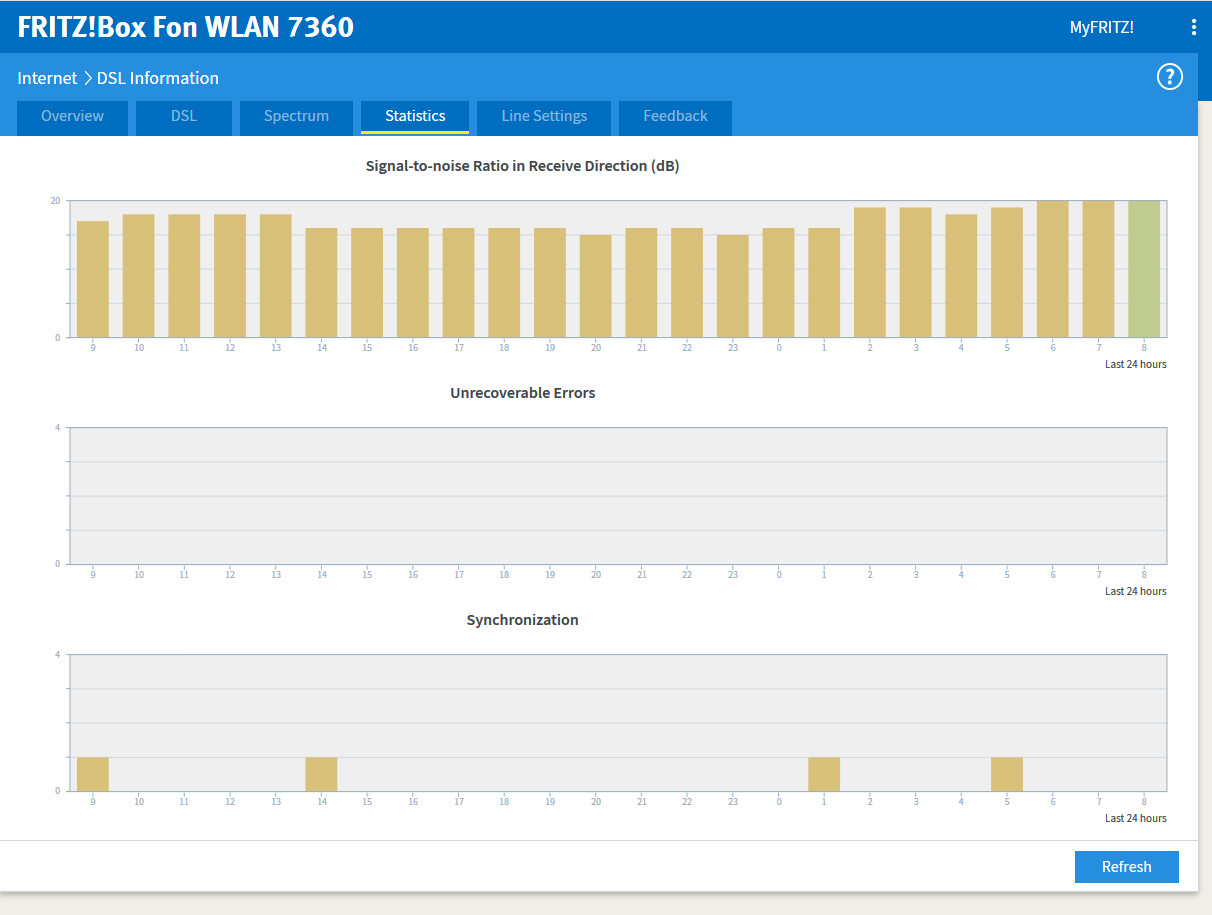Click the Statistics tab

tap(415, 116)
